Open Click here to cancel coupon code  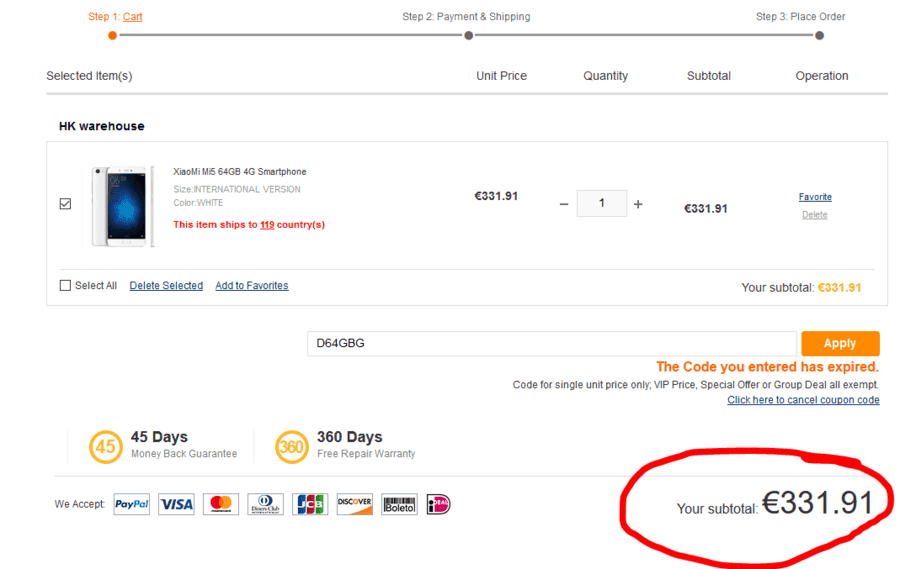coord(803,400)
